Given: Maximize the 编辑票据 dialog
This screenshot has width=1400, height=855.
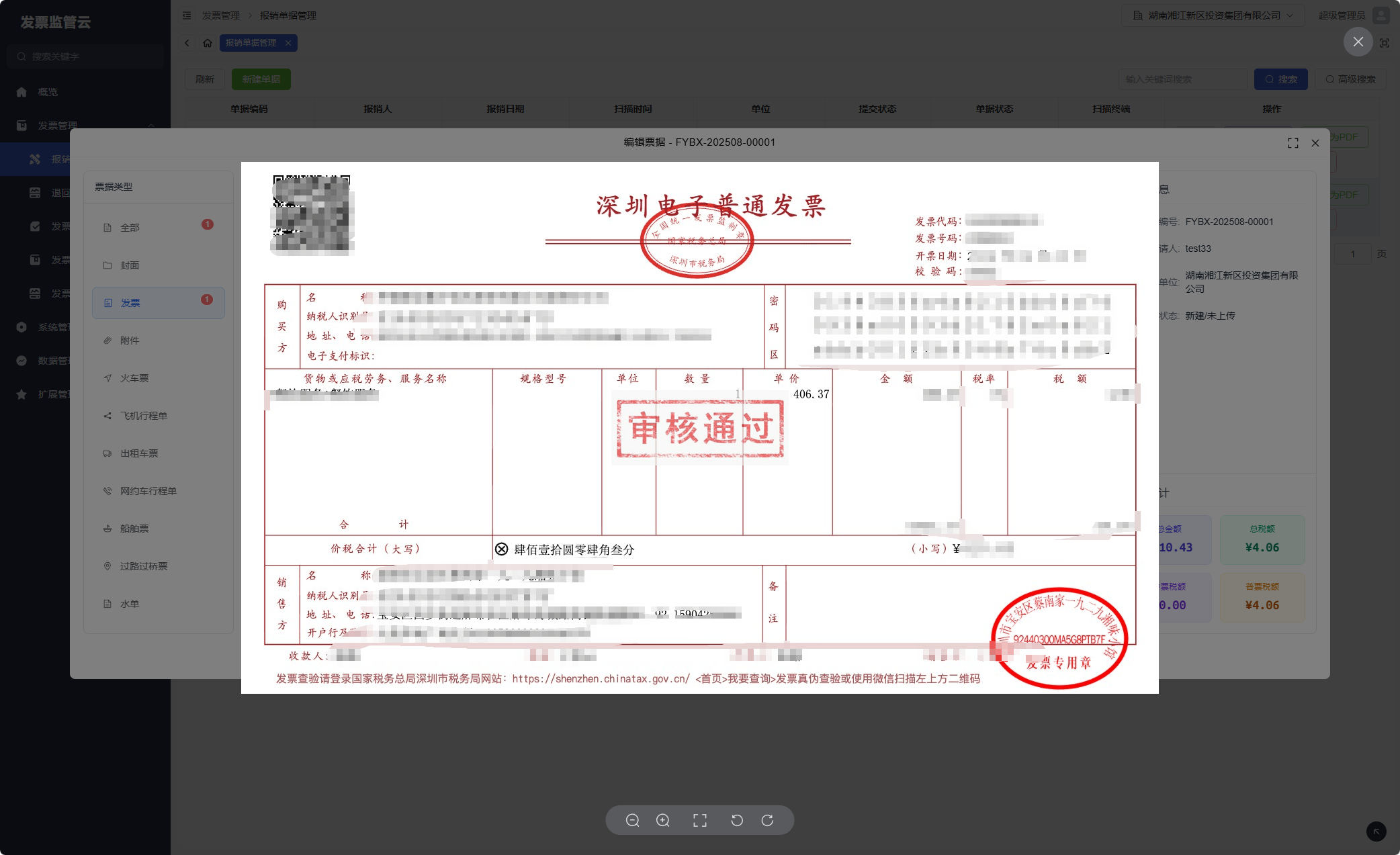Looking at the screenshot, I should coord(1293,143).
